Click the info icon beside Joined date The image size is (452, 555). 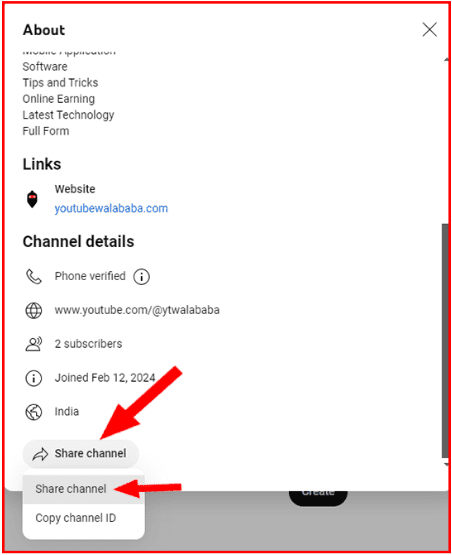(x=34, y=378)
